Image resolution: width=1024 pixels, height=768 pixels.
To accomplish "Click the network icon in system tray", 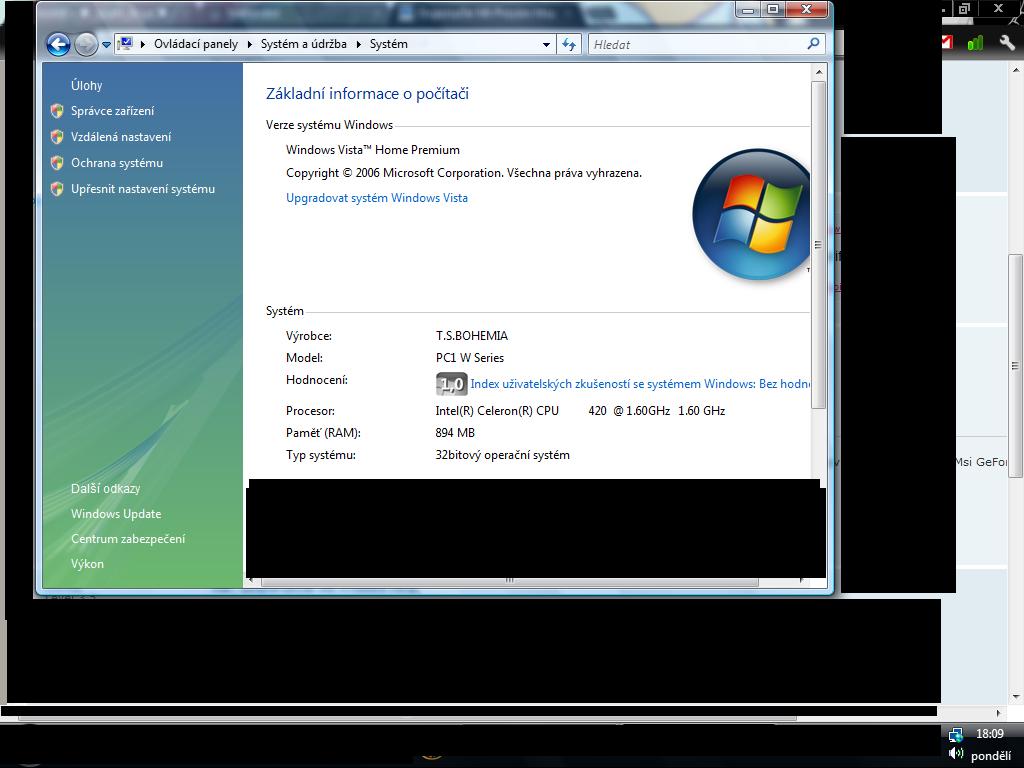I will [955, 735].
